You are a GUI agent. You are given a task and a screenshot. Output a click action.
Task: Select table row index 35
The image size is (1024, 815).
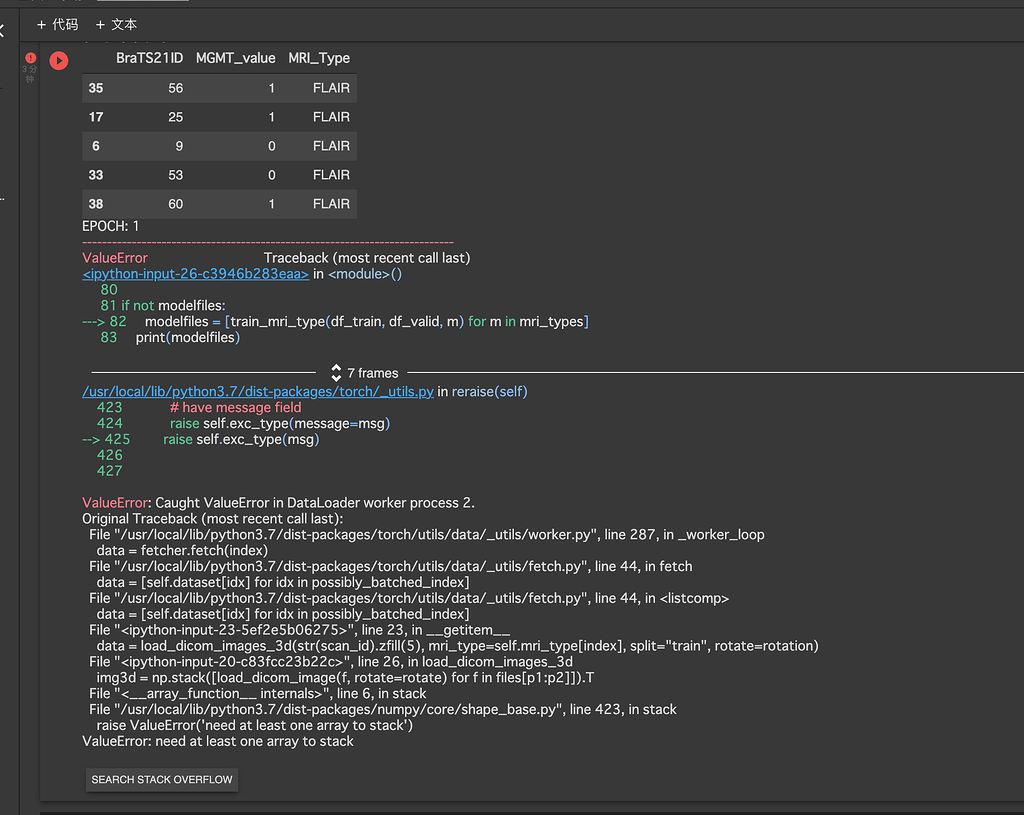click(x=95, y=88)
